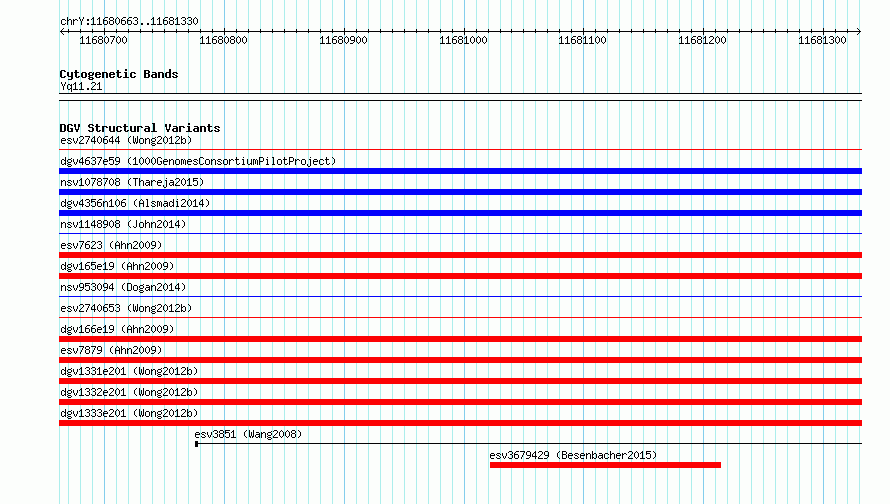The height and width of the screenshot is (504, 890).
Task: Click thin red line under esv2740644
Action: click(460, 150)
